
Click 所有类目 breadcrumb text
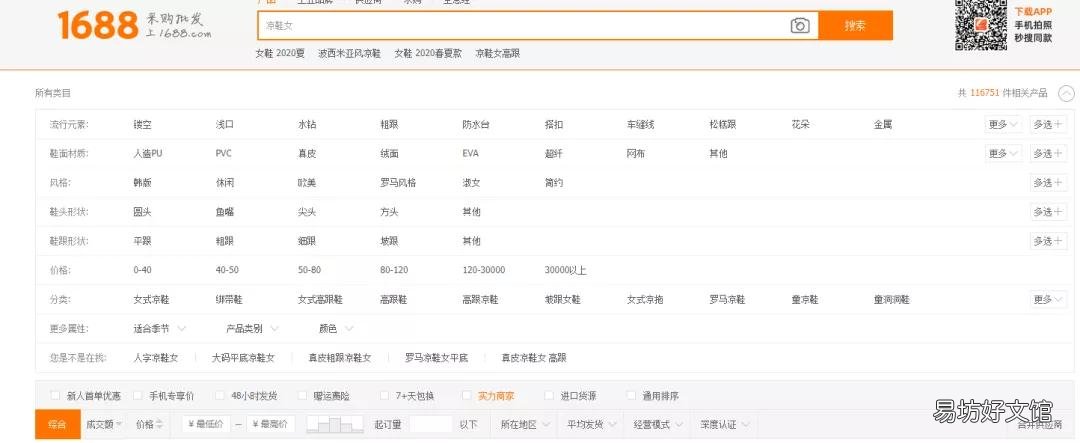tap(53, 93)
